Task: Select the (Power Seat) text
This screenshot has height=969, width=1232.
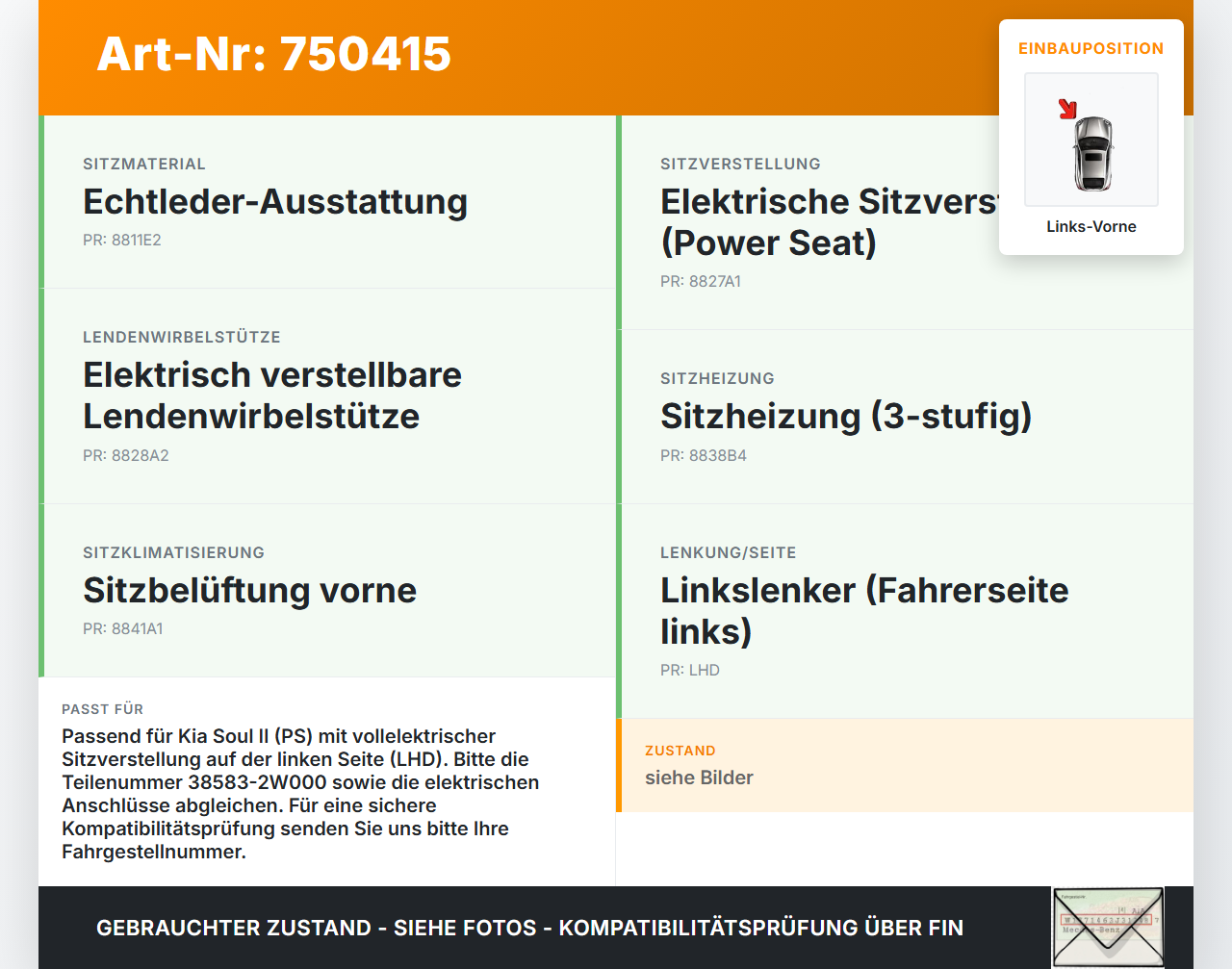Action: (768, 242)
